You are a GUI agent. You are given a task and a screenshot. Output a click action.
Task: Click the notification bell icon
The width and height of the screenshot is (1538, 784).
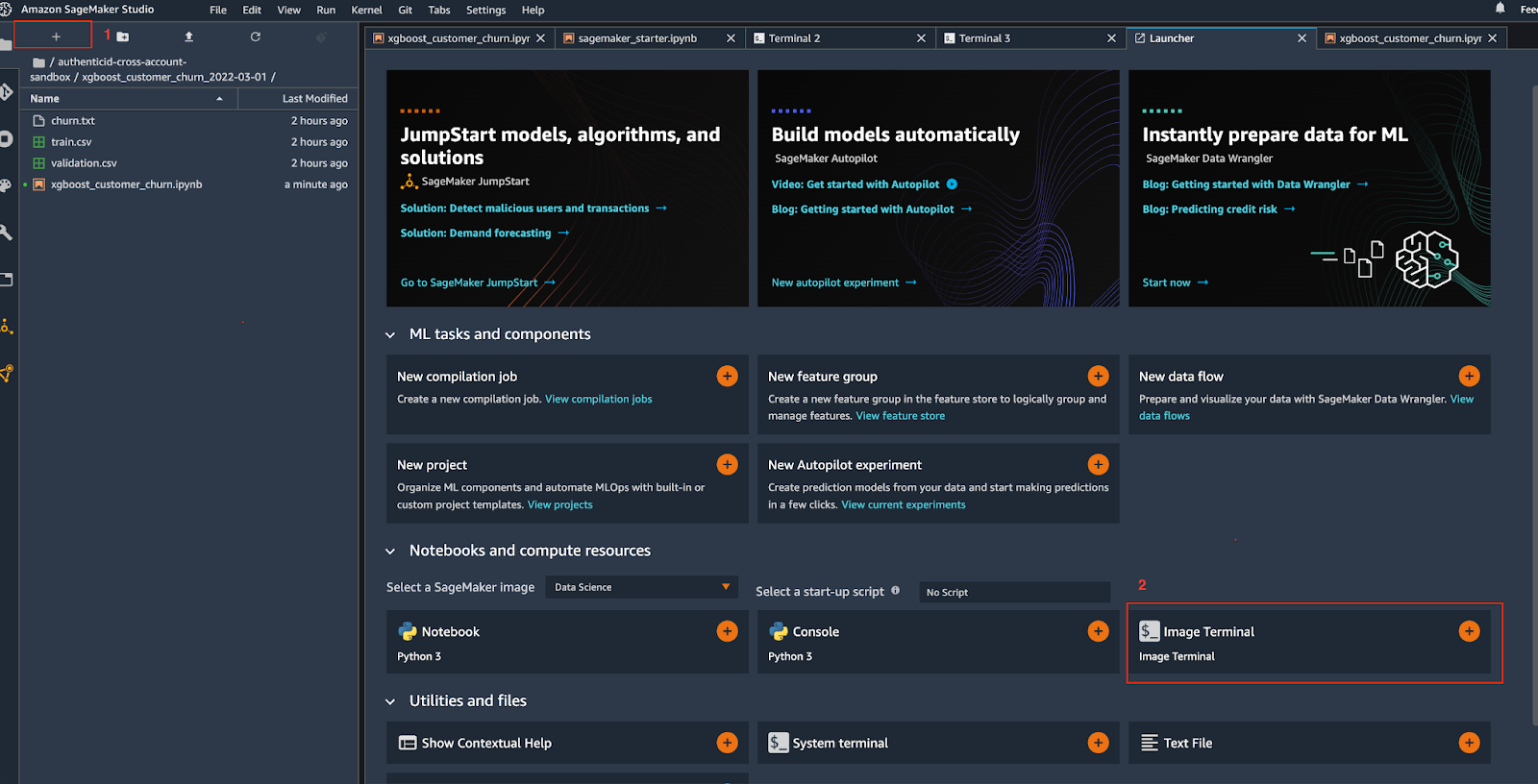pyautogui.click(x=1500, y=9)
